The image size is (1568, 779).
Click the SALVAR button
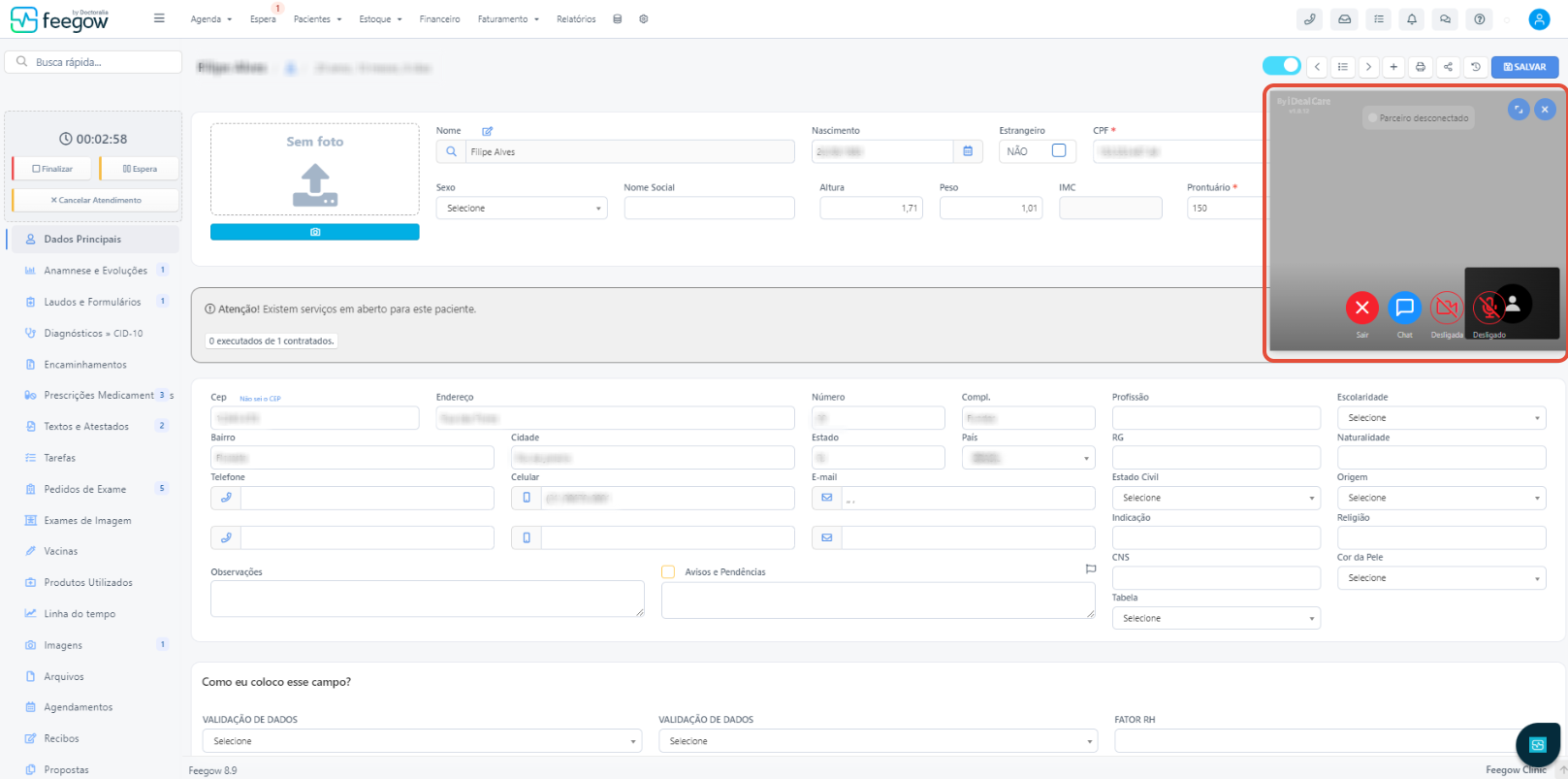tap(1524, 67)
